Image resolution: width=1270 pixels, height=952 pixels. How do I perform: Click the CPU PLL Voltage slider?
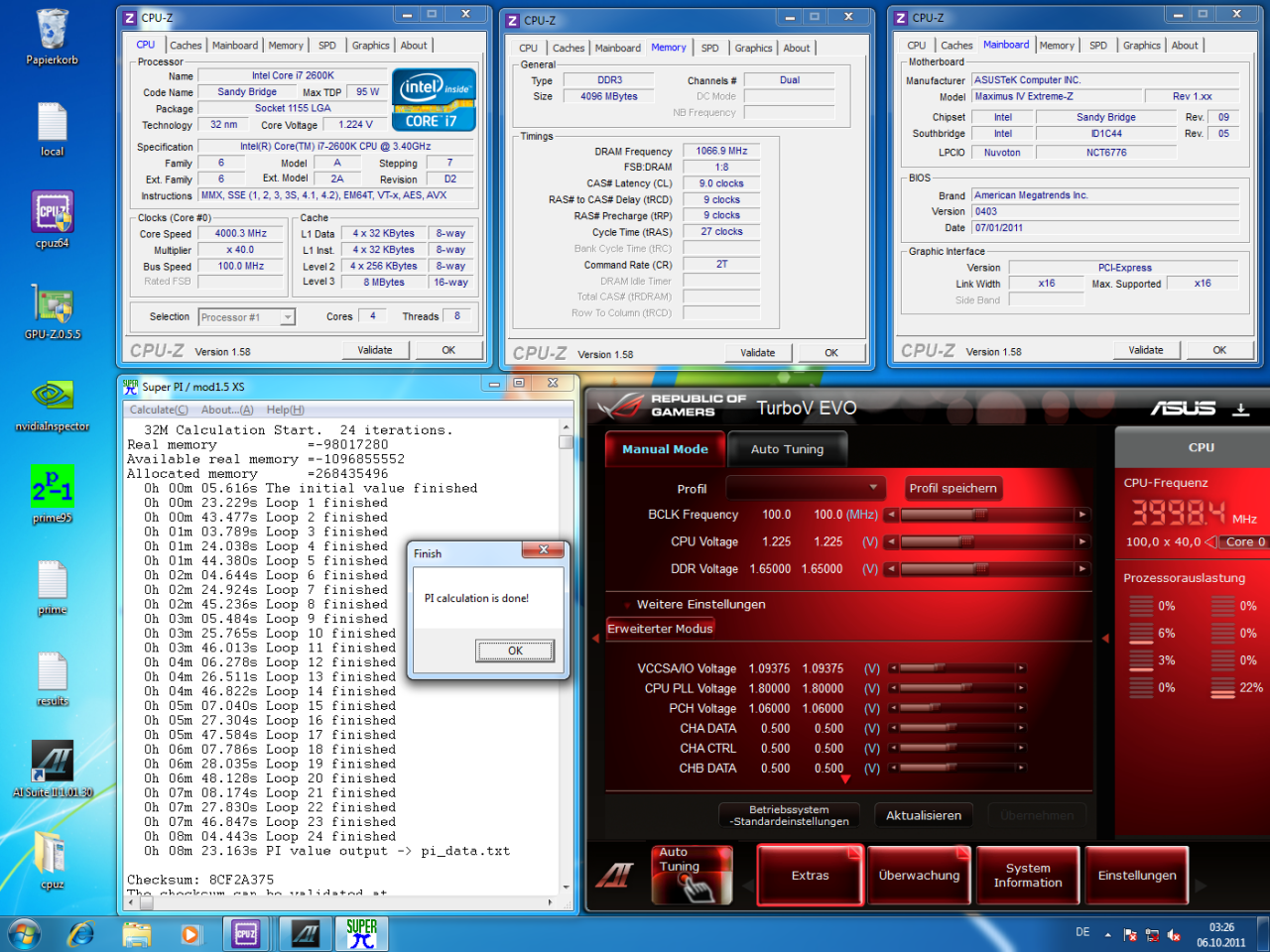coord(958,688)
